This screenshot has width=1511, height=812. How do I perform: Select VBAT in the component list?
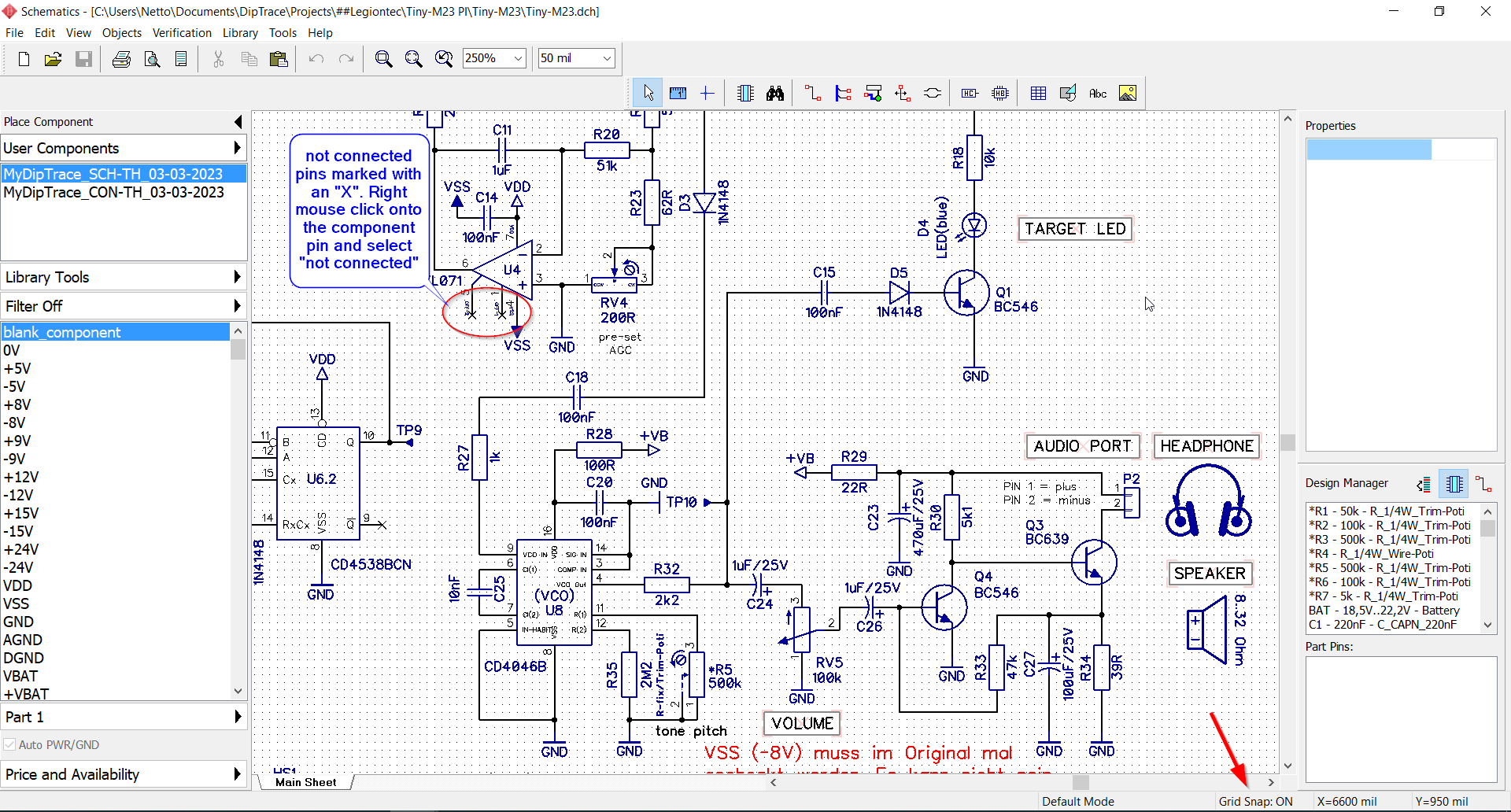pos(20,676)
